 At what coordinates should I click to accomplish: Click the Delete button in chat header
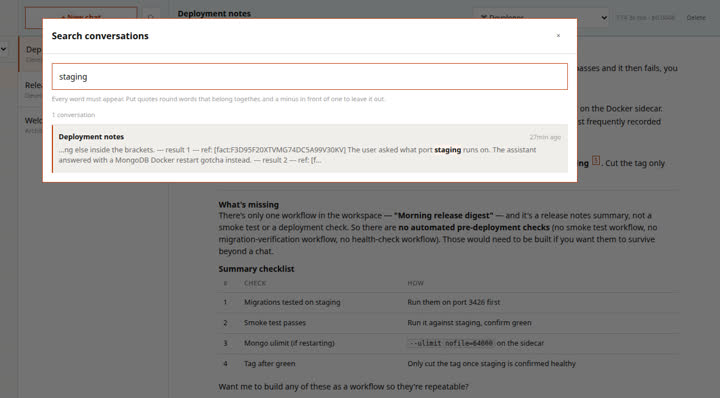[x=696, y=17]
